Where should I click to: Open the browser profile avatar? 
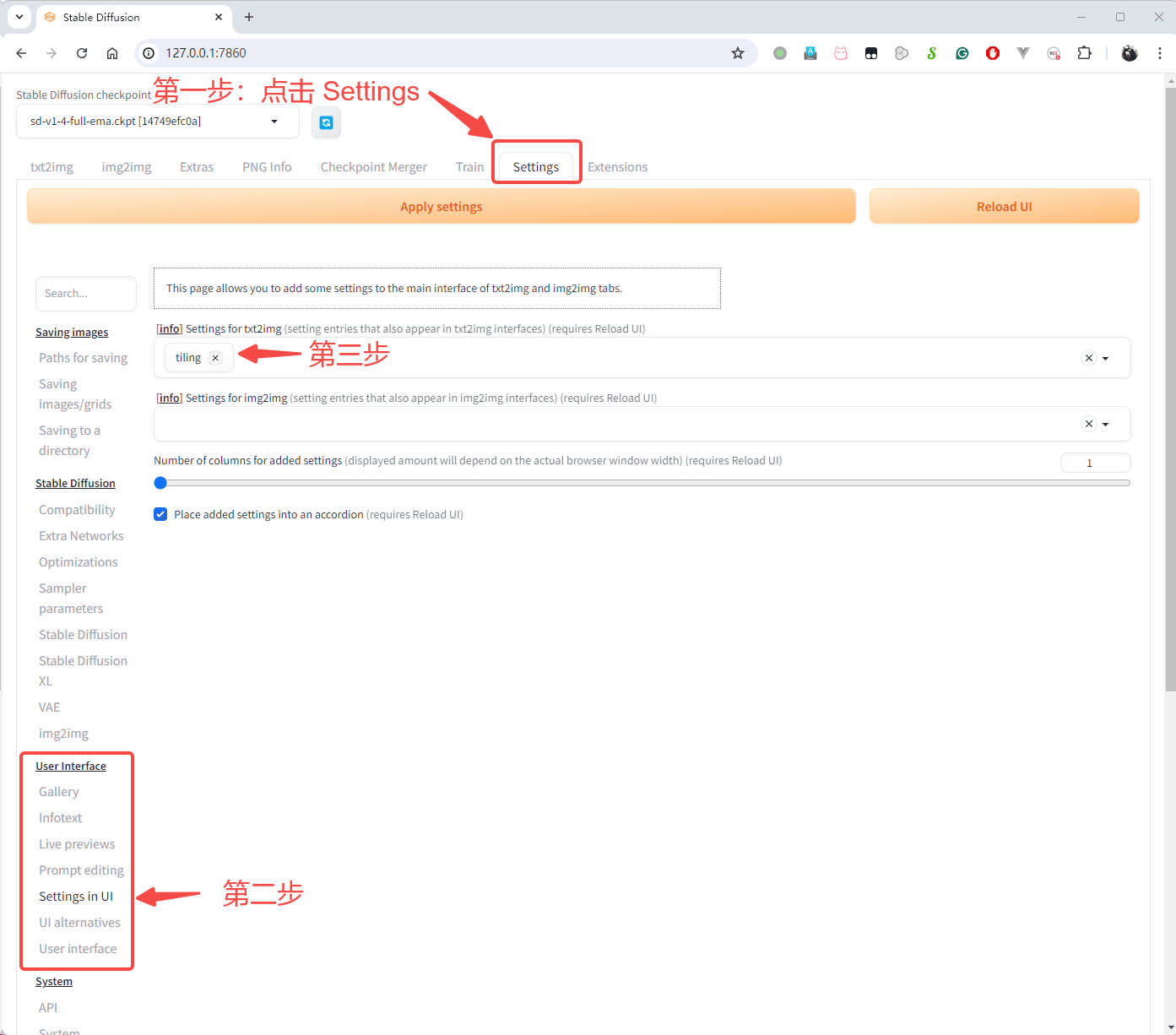(x=1130, y=53)
